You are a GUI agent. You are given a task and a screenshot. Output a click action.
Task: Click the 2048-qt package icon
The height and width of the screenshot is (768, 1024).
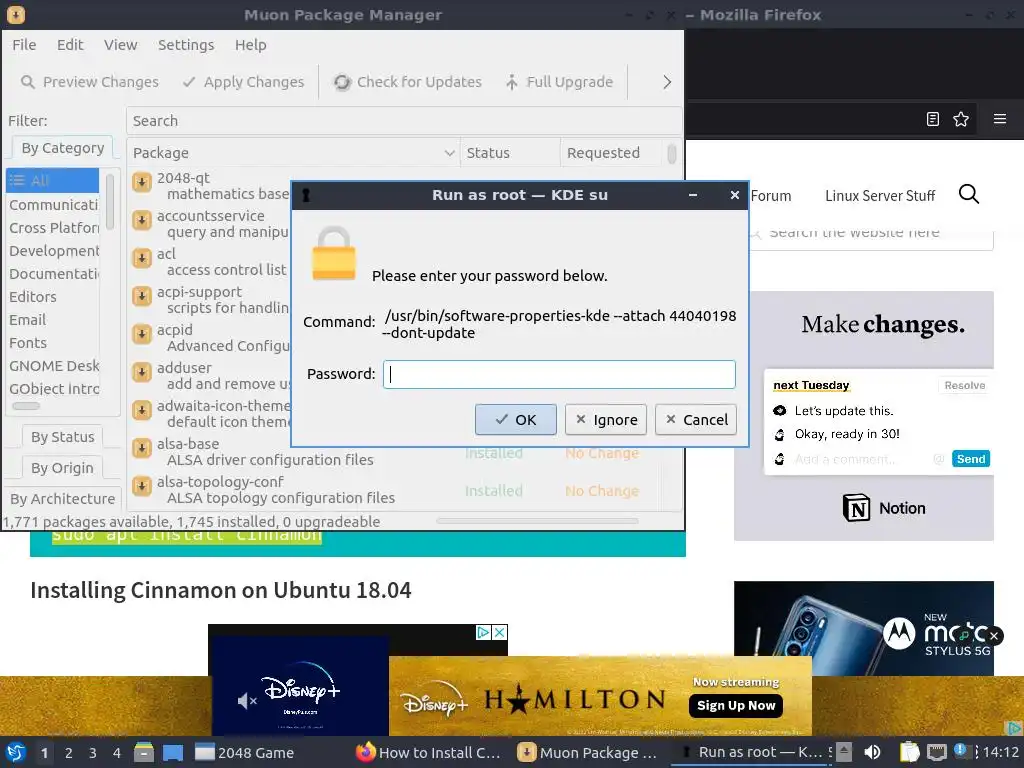[142, 182]
